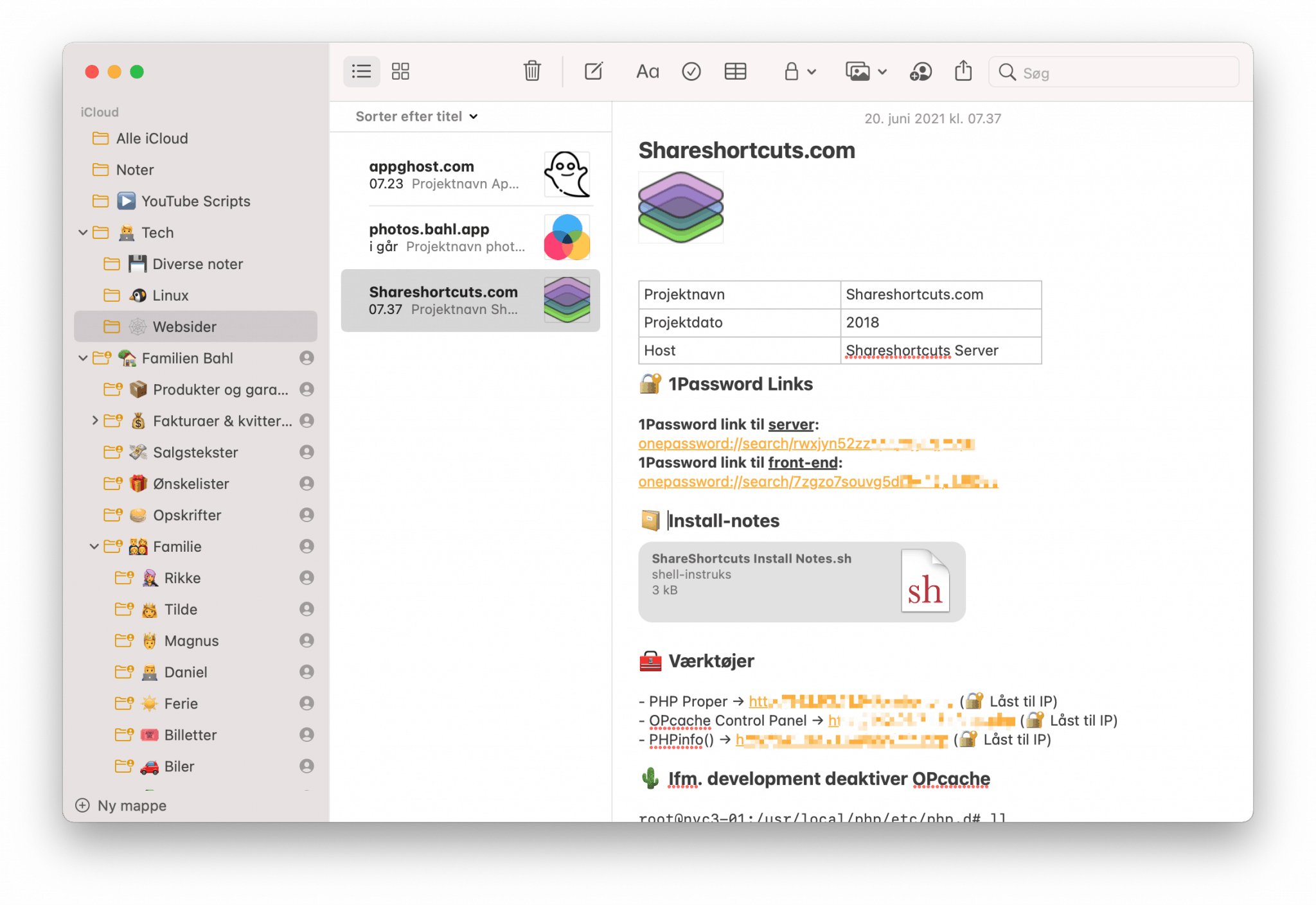Switch to gallery grid view
This screenshot has width=1316, height=905.
[400, 71]
